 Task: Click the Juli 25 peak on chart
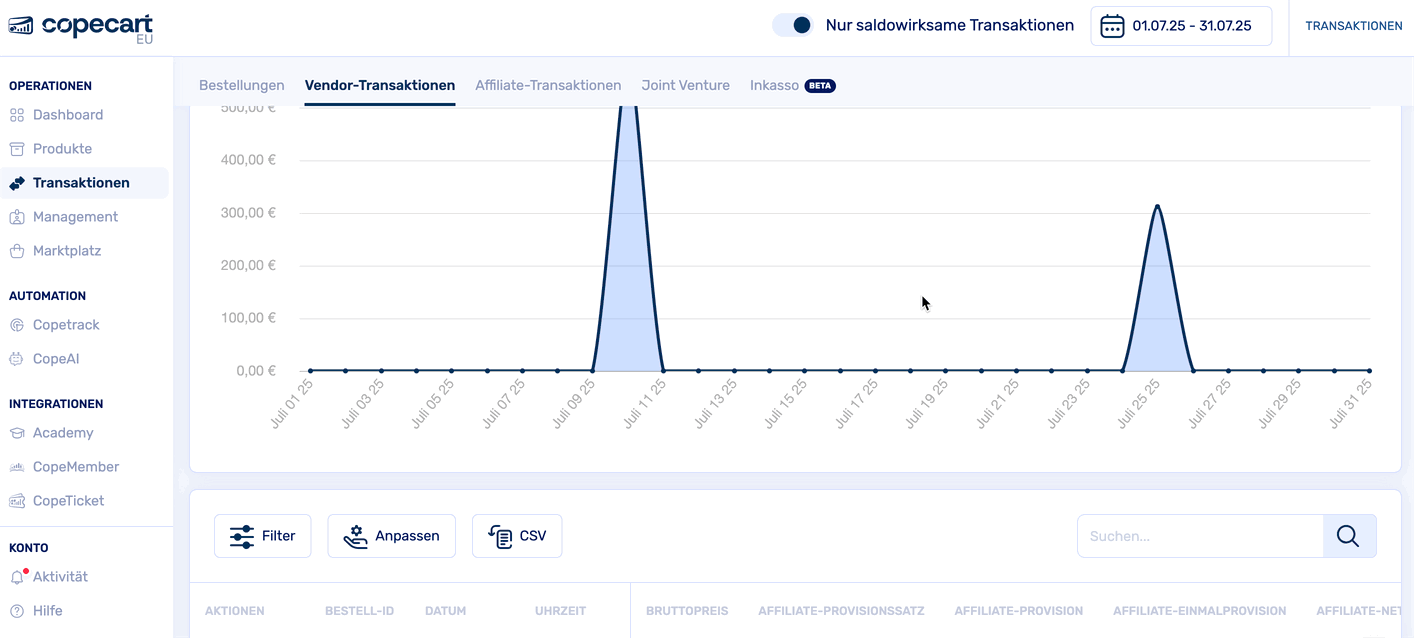pos(1157,207)
